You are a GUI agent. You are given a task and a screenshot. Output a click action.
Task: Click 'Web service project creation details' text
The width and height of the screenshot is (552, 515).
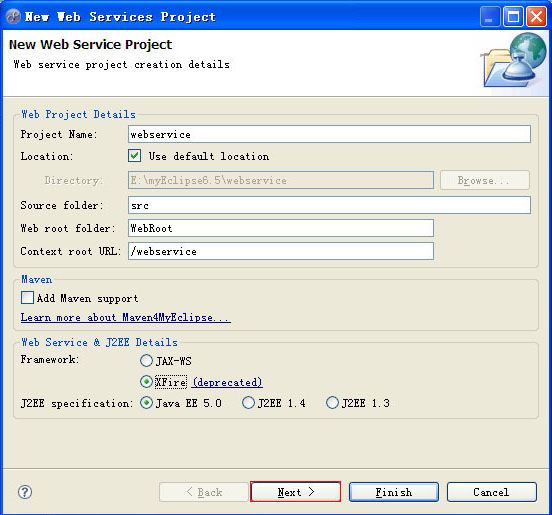(121, 64)
